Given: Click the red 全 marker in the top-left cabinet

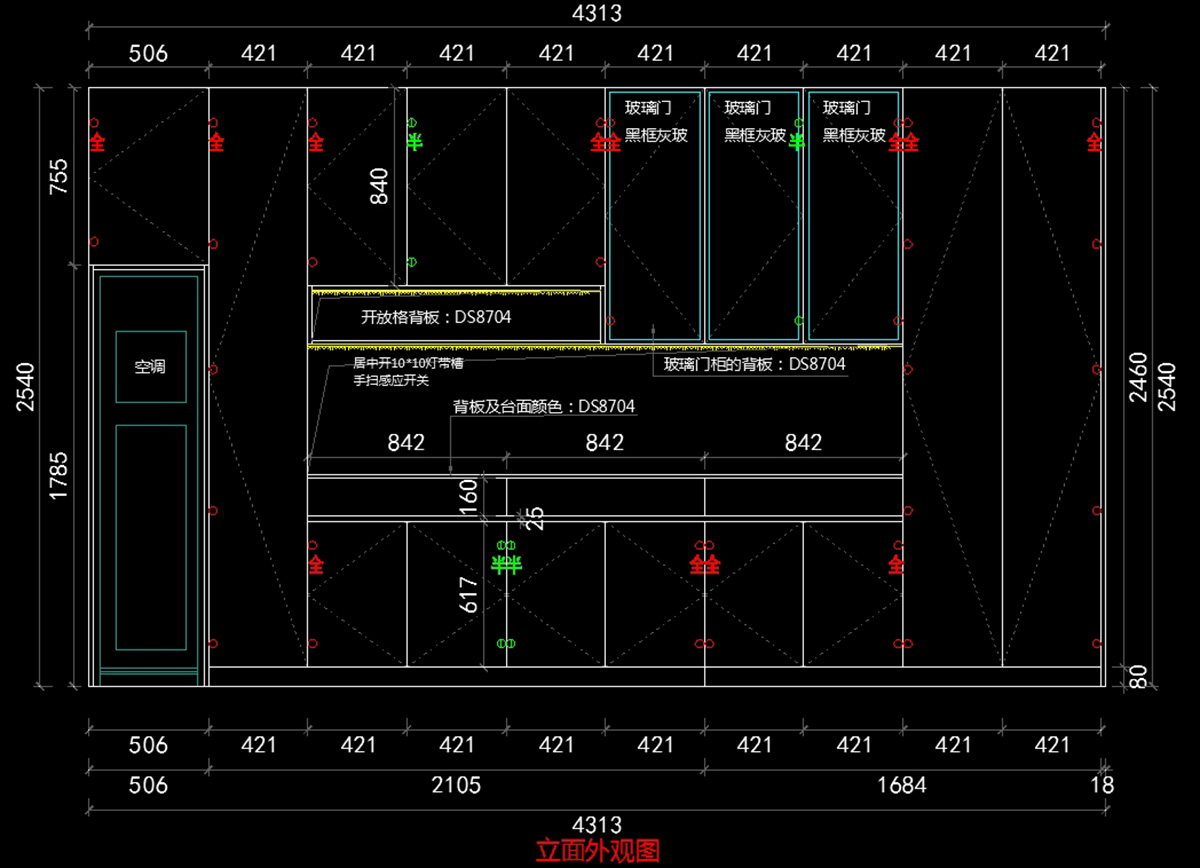Looking at the screenshot, I should point(97,141).
